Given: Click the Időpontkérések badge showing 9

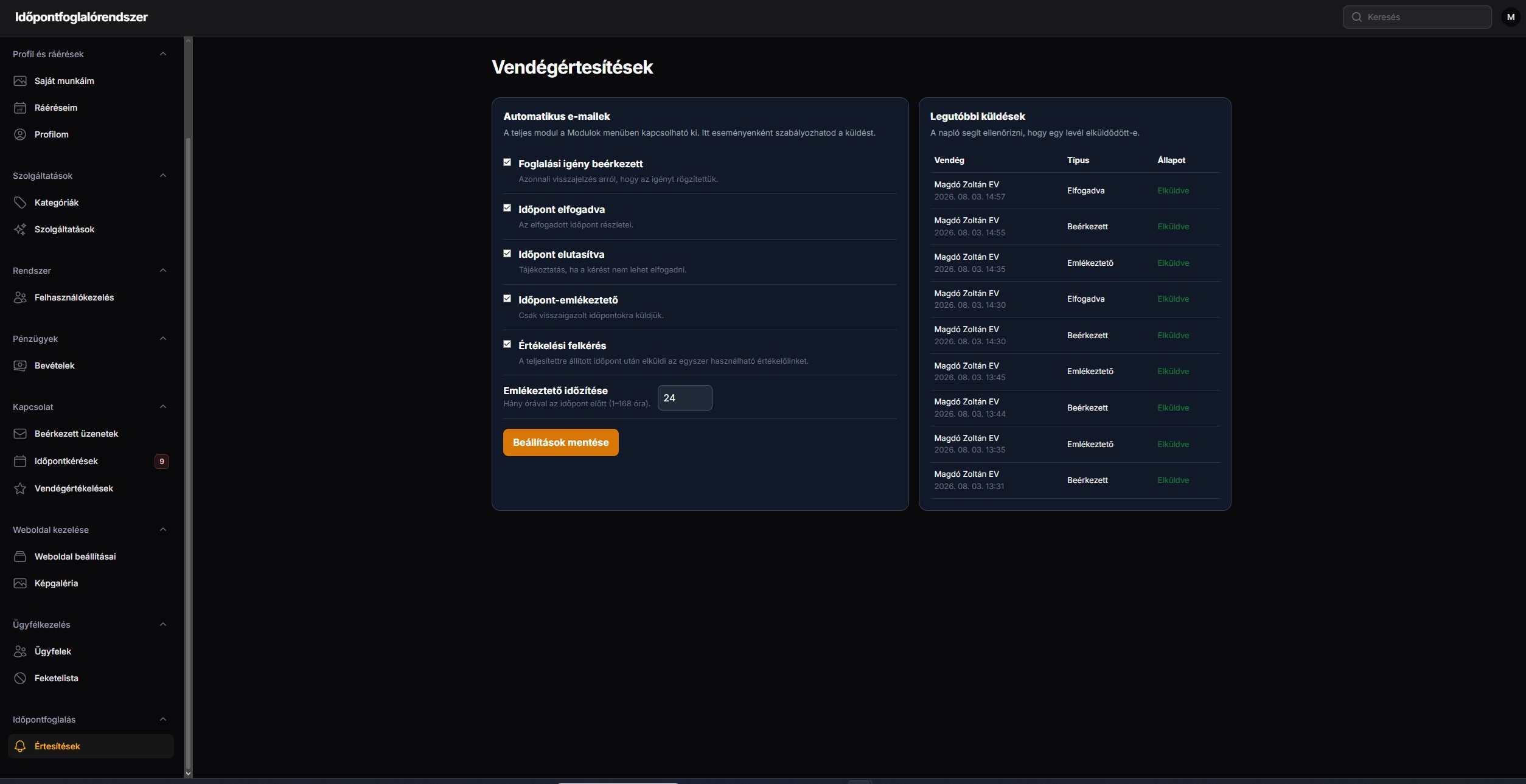Looking at the screenshot, I should click(x=161, y=462).
